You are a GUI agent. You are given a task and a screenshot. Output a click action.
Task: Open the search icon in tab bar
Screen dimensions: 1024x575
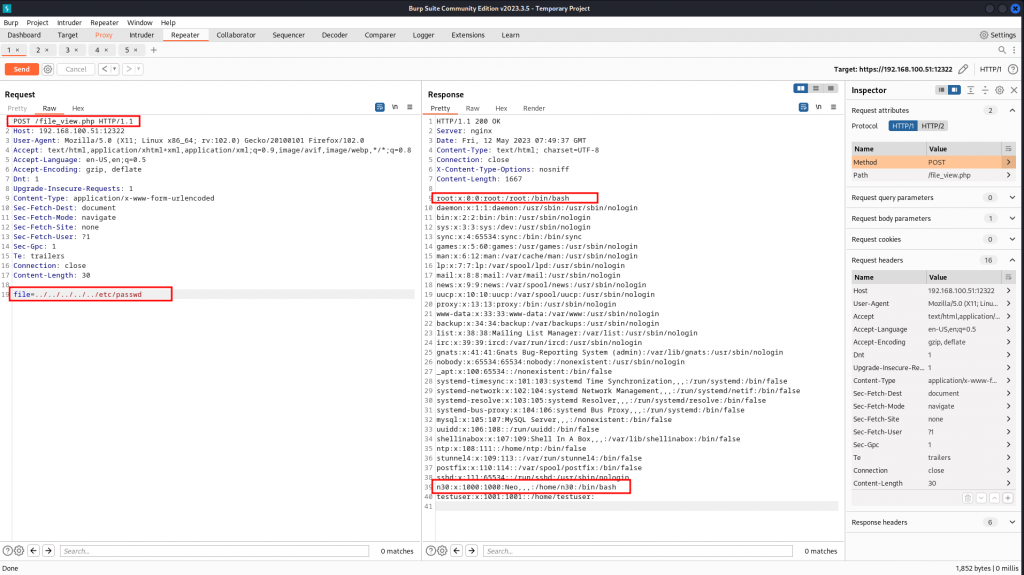point(1002,50)
